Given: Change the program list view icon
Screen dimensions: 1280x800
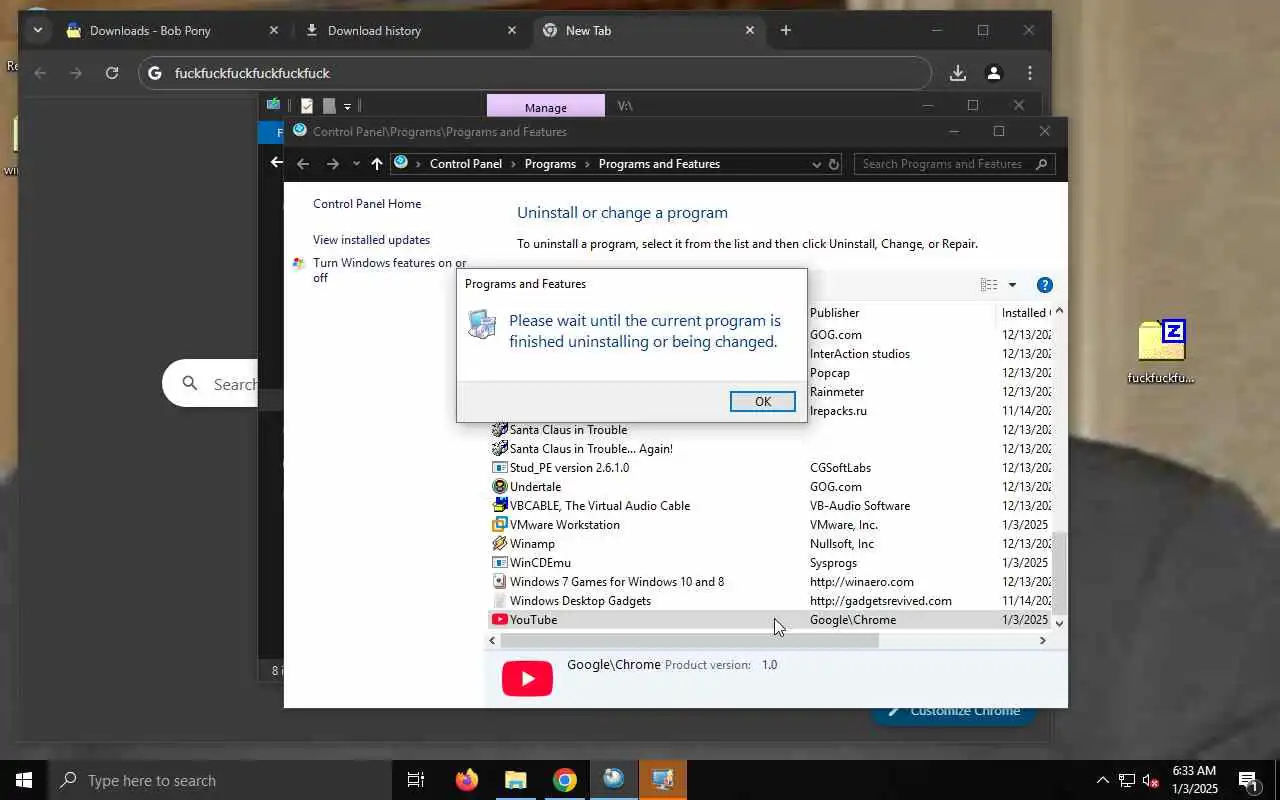Looking at the screenshot, I should 989,285.
